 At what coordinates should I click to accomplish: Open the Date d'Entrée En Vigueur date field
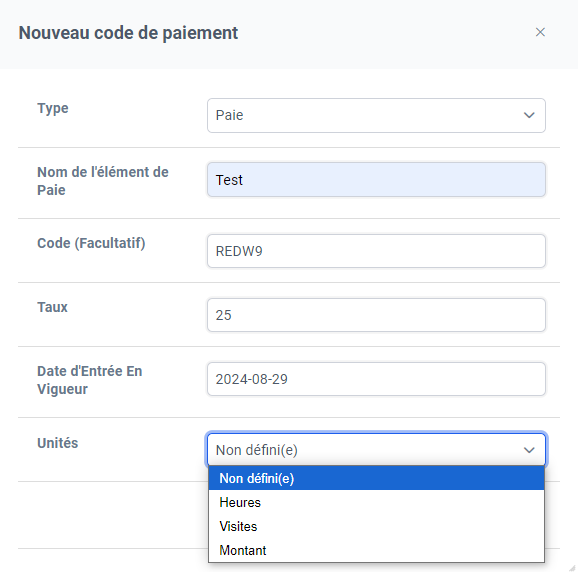click(376, 379)
